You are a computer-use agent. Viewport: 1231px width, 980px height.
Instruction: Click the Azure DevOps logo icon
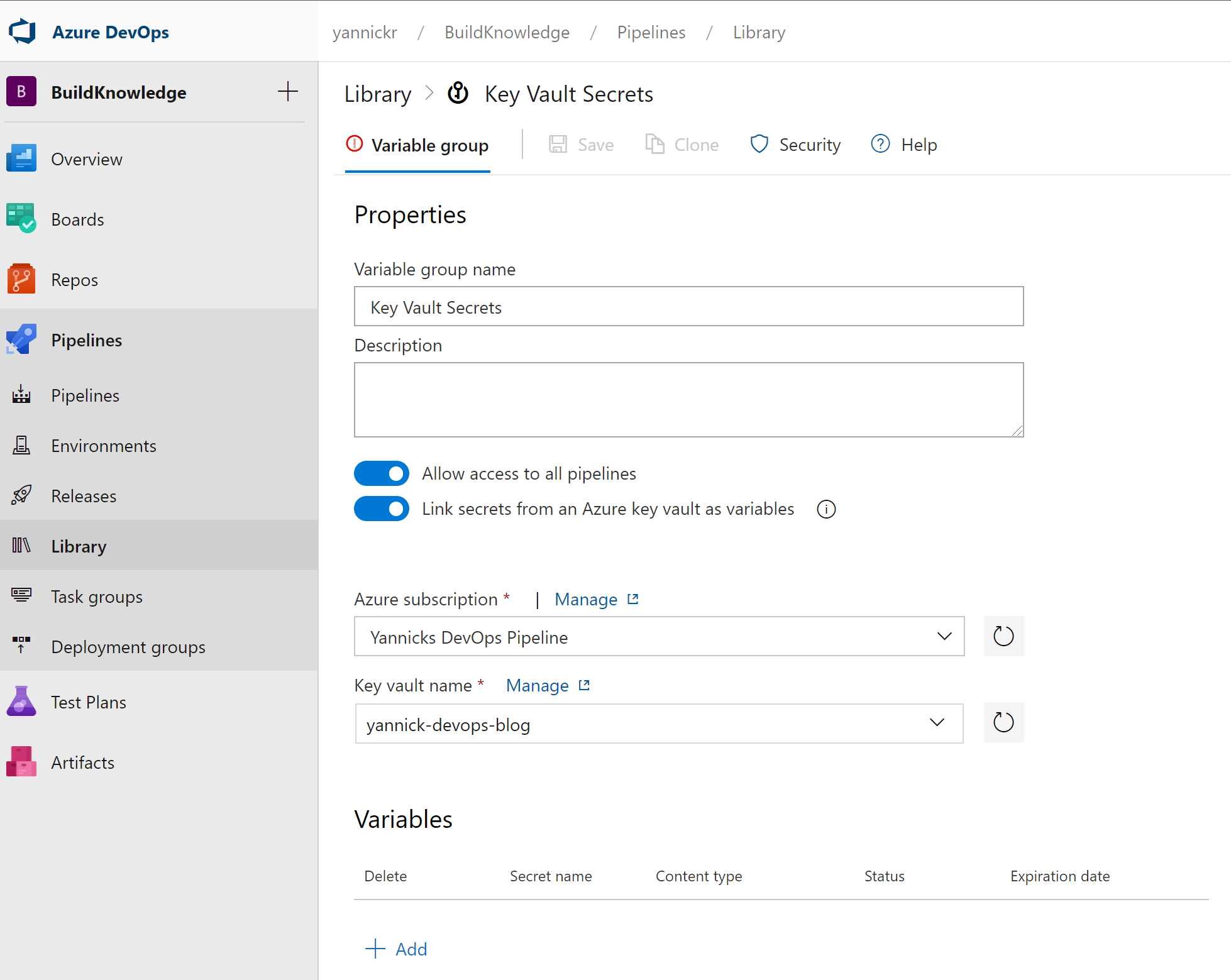point(23,31)
